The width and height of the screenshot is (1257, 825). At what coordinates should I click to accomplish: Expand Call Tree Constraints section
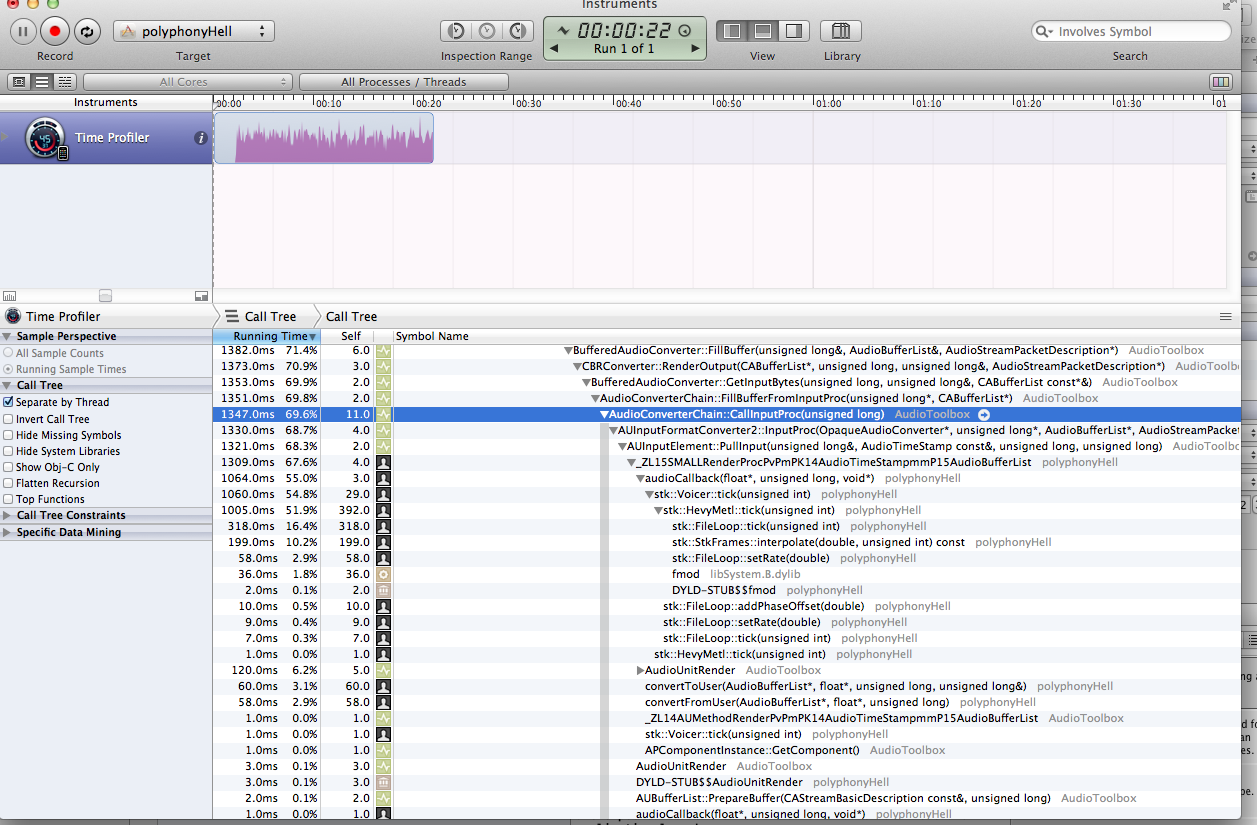click(x=8, y=516)
